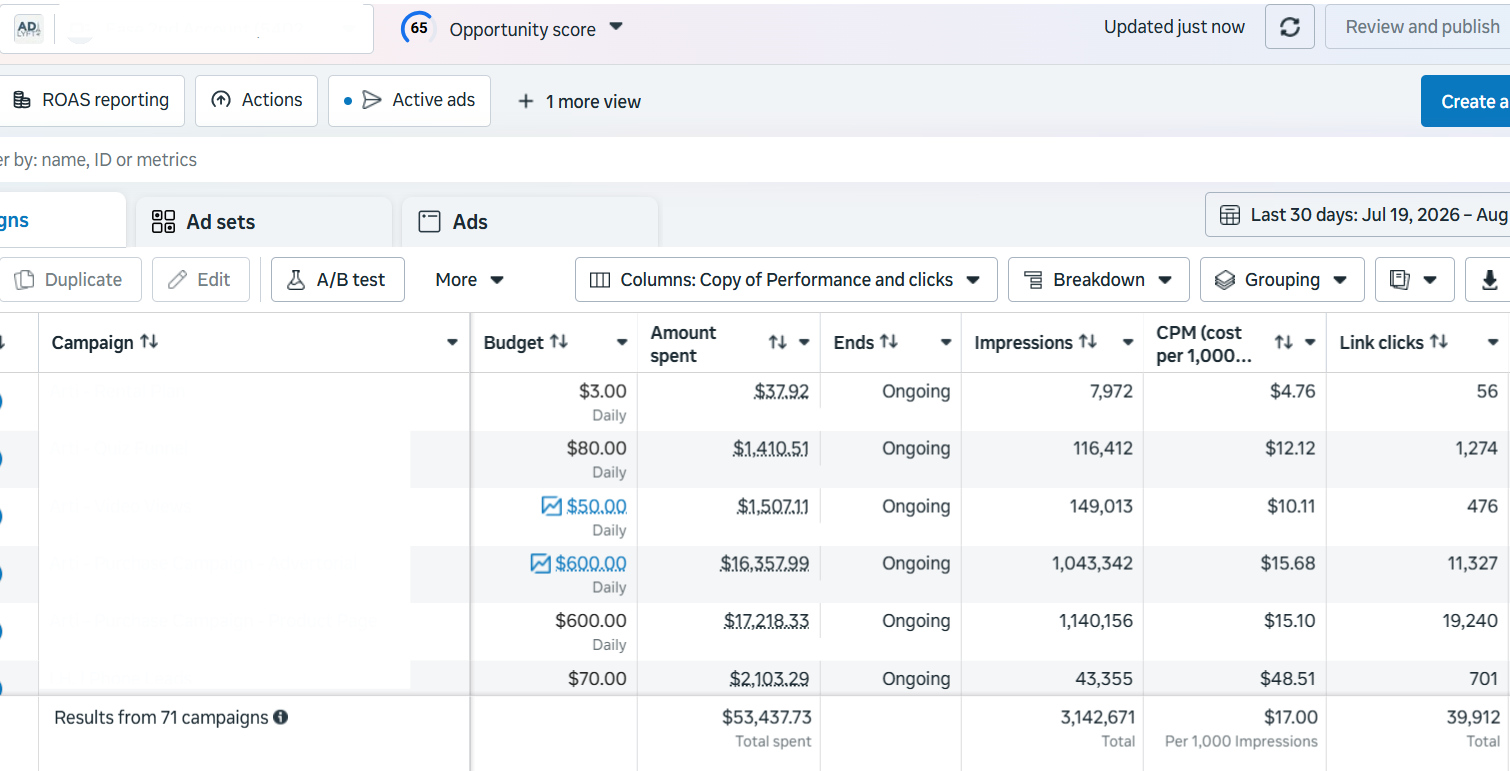This screenshot has height=771, width=1510.
Task: Click the budget trend icon beside $50.00
Action: 551,506
